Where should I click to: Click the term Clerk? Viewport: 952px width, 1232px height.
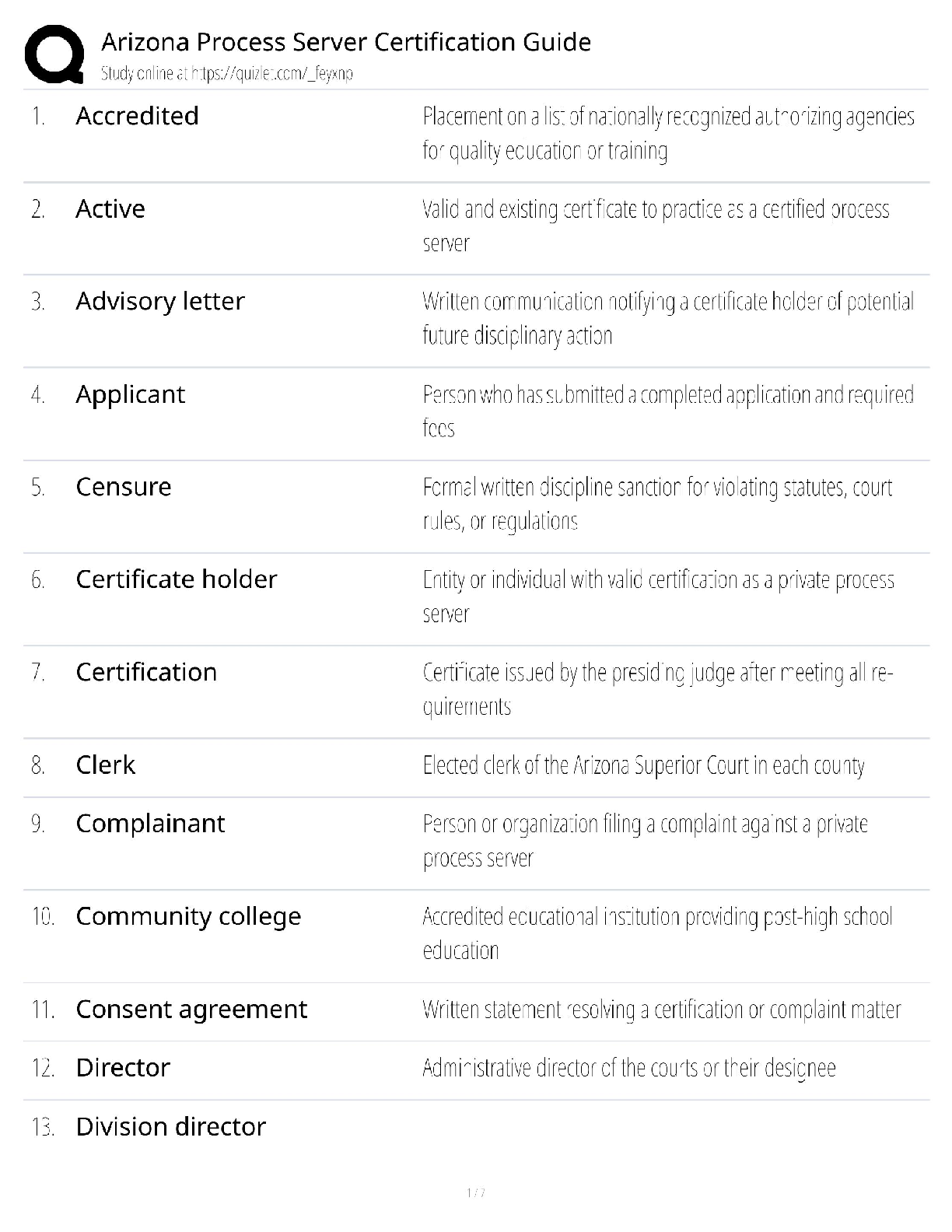105,765
